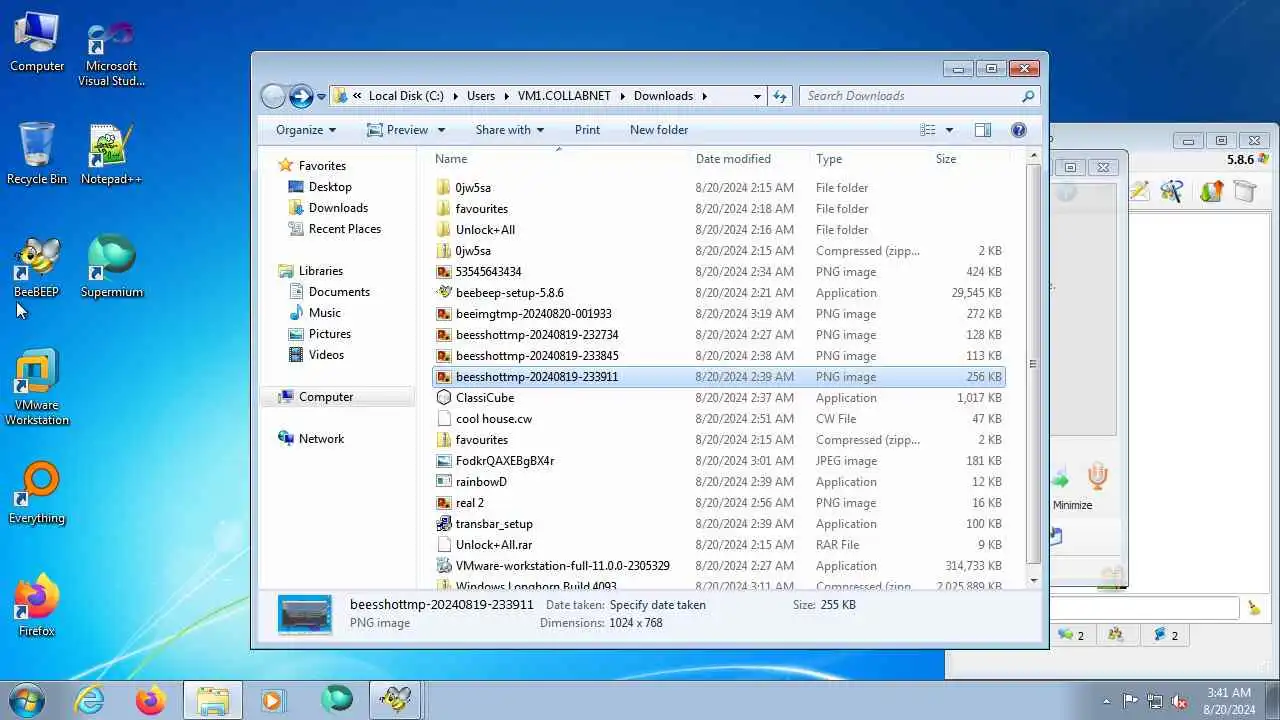Open the Preview dropdown arrow
Screen dimensions: 1280x720
(441, 130)
